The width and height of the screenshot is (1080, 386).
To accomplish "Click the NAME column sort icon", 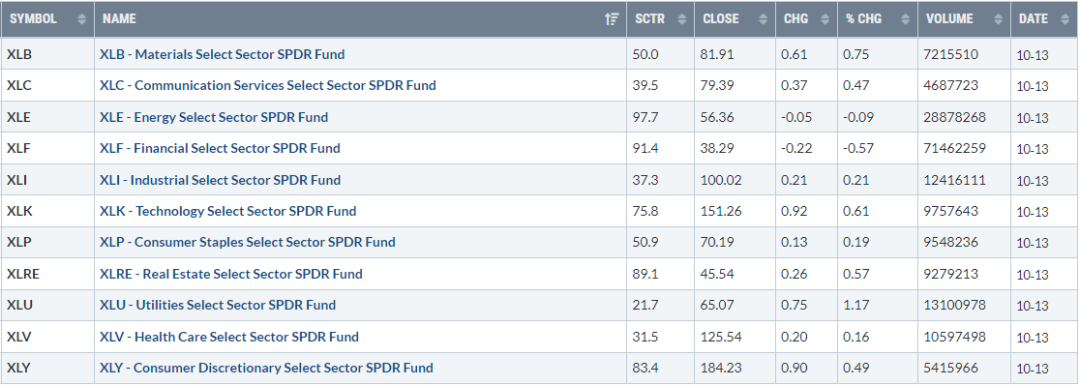I will [611, 19].
